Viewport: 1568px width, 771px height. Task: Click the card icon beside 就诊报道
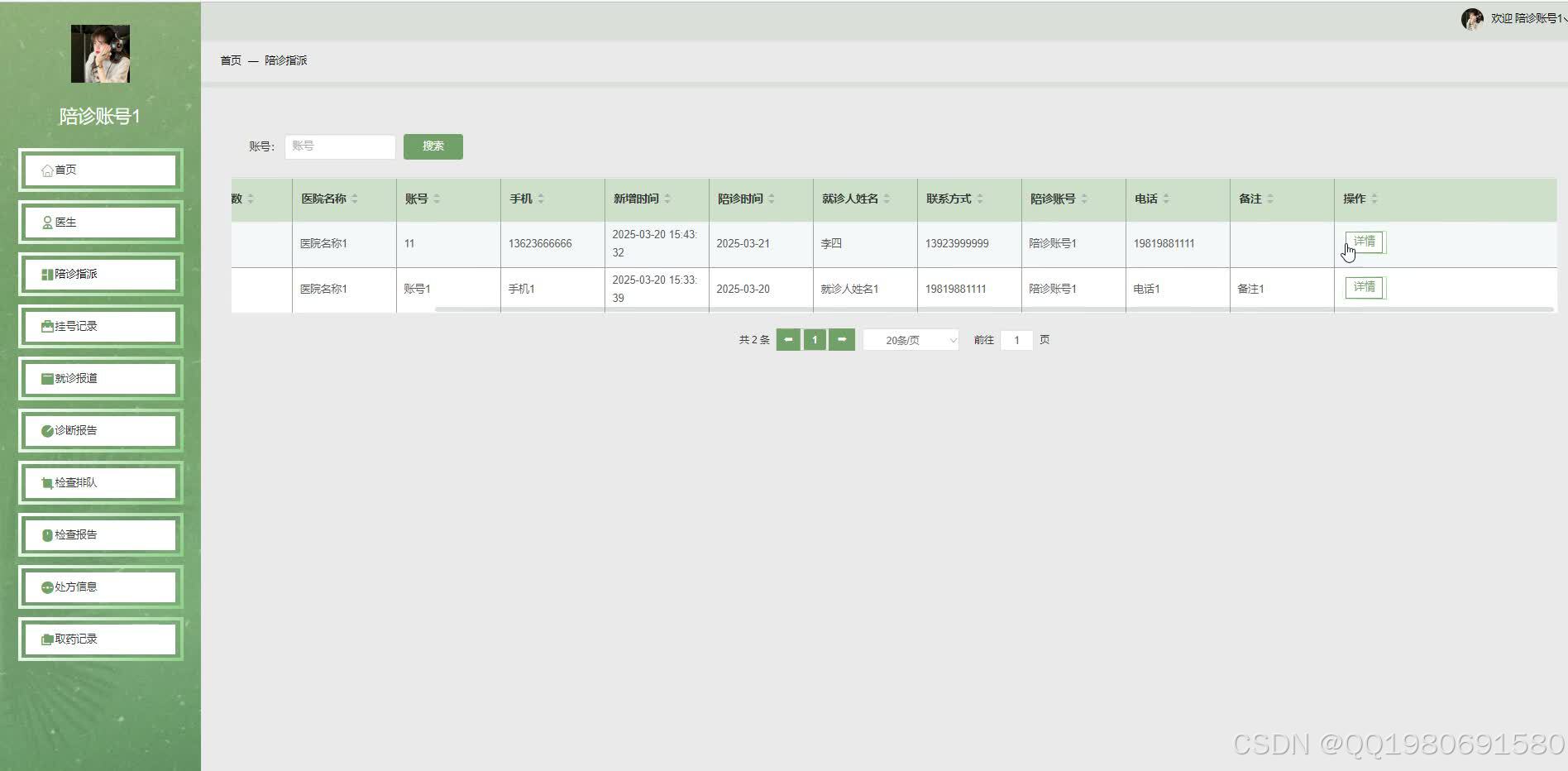[47, 379]
